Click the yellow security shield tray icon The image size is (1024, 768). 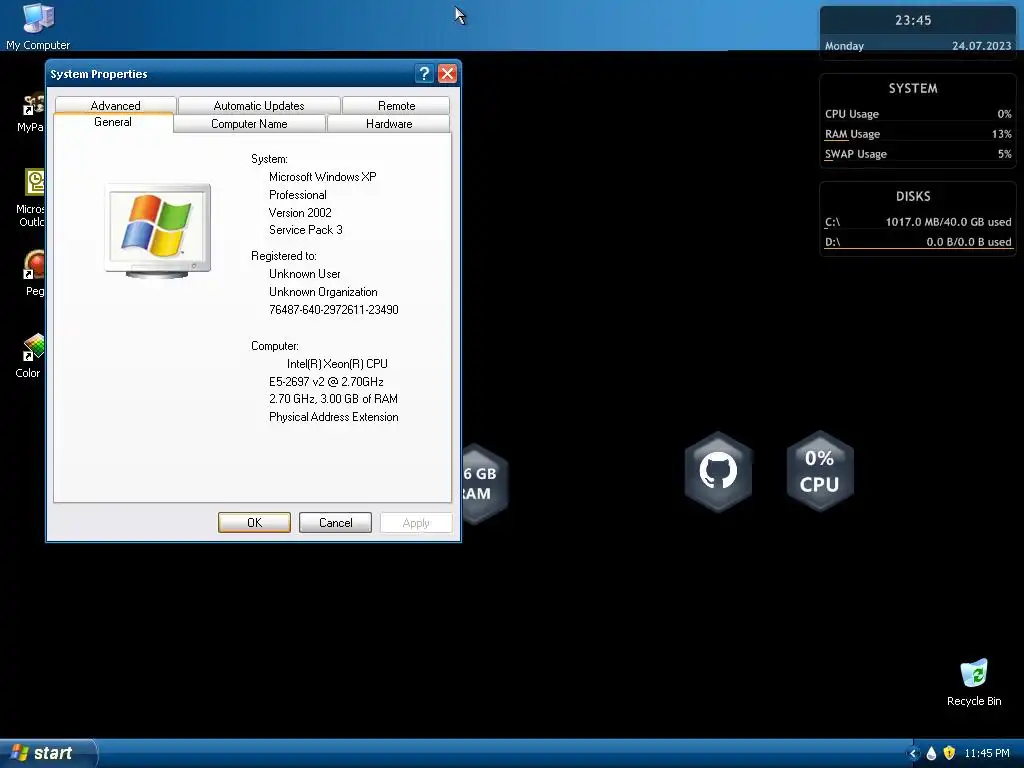[x=949, y=753]
